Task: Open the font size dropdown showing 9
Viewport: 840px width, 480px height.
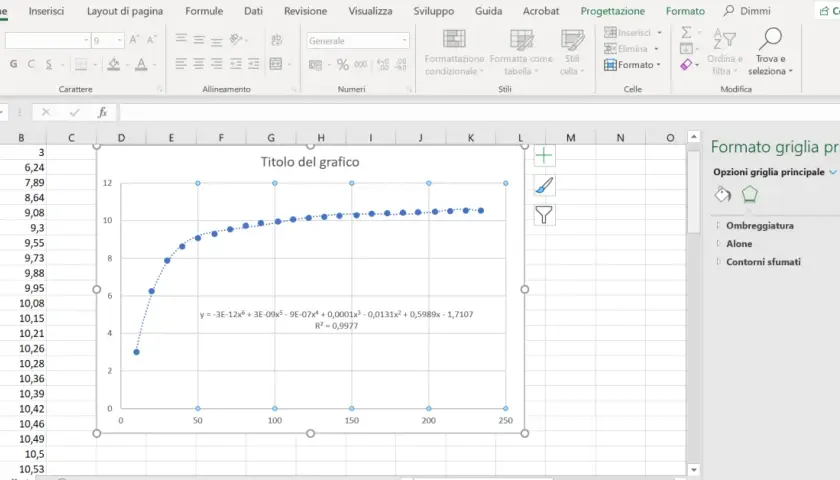Action: coord(119,41)
